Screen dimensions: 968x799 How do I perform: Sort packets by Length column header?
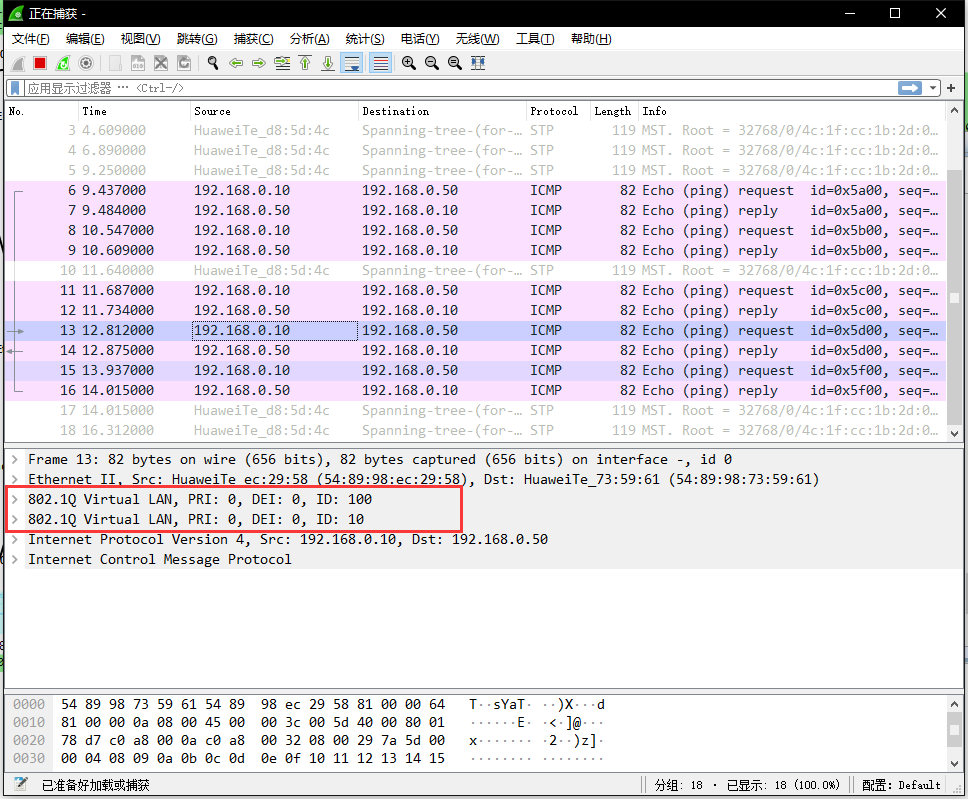[x=614, y=111]
